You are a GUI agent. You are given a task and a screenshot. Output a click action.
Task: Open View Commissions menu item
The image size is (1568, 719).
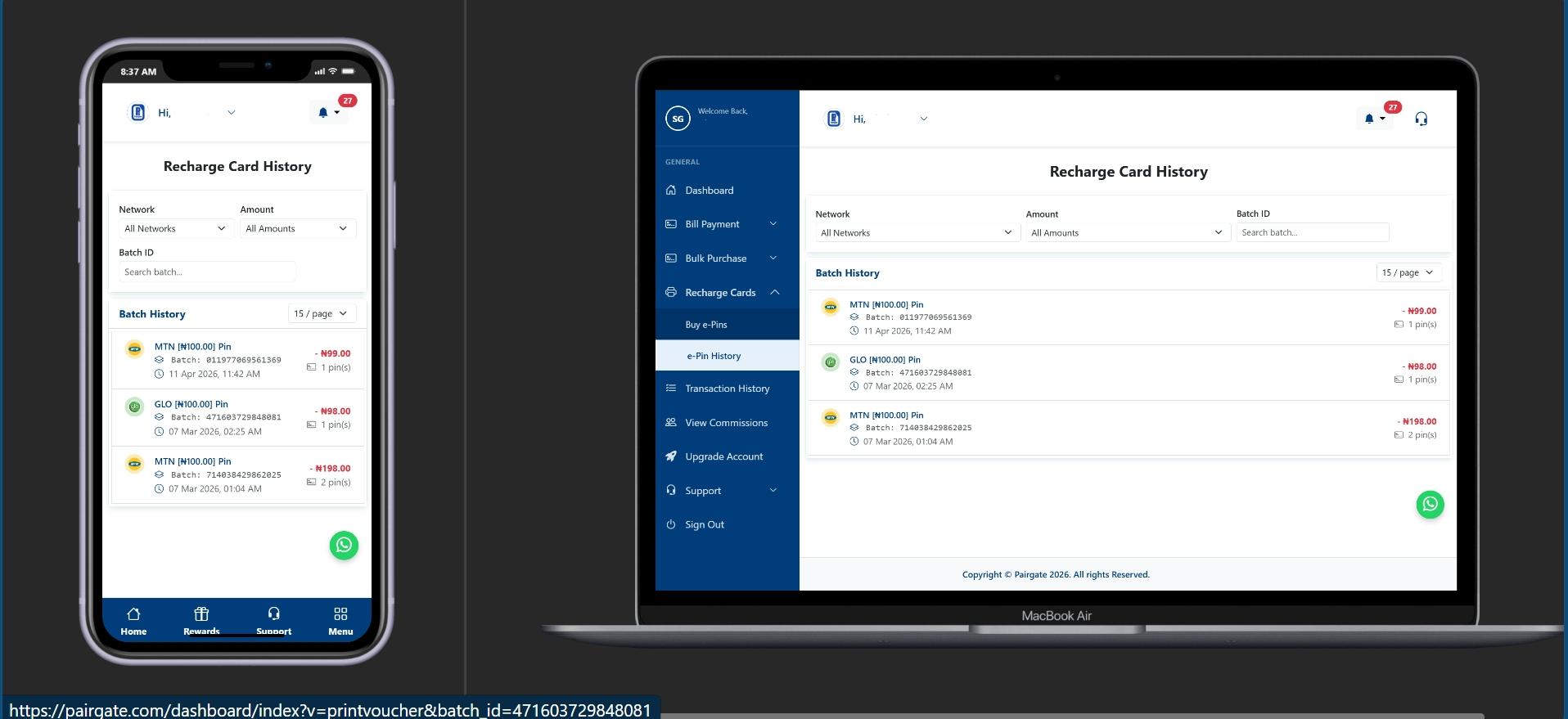pos(728,423)
